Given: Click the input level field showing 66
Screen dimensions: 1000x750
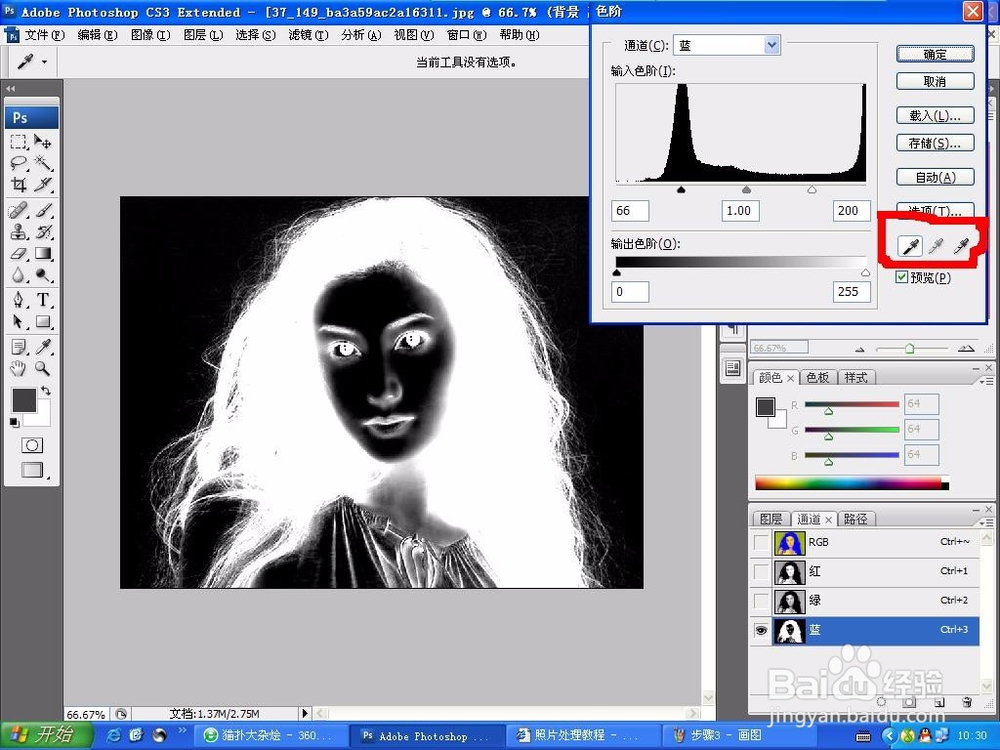Looking at the screenshot, I should tap(632, 210).
